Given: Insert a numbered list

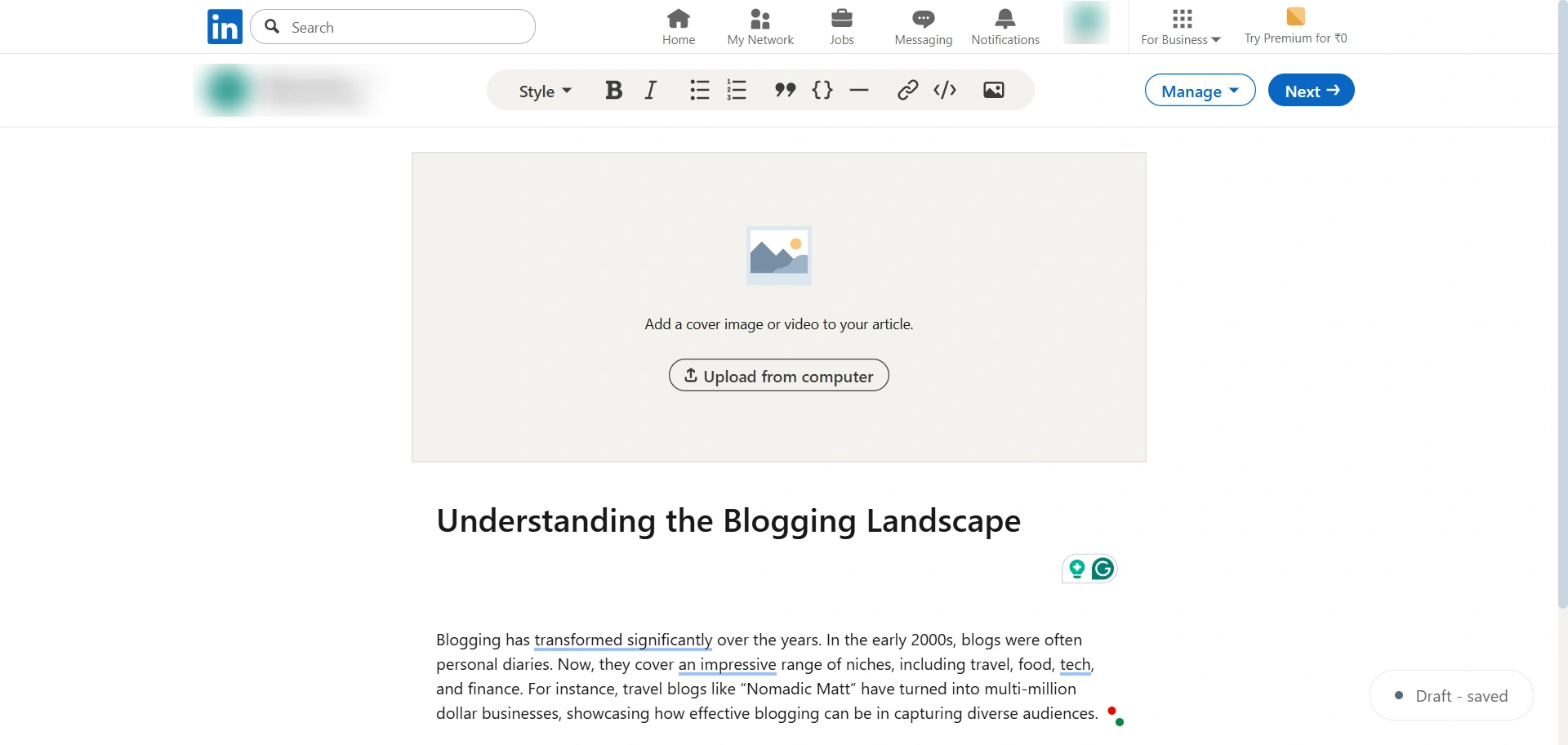Looking at the screenshot, I should point(737,90).
